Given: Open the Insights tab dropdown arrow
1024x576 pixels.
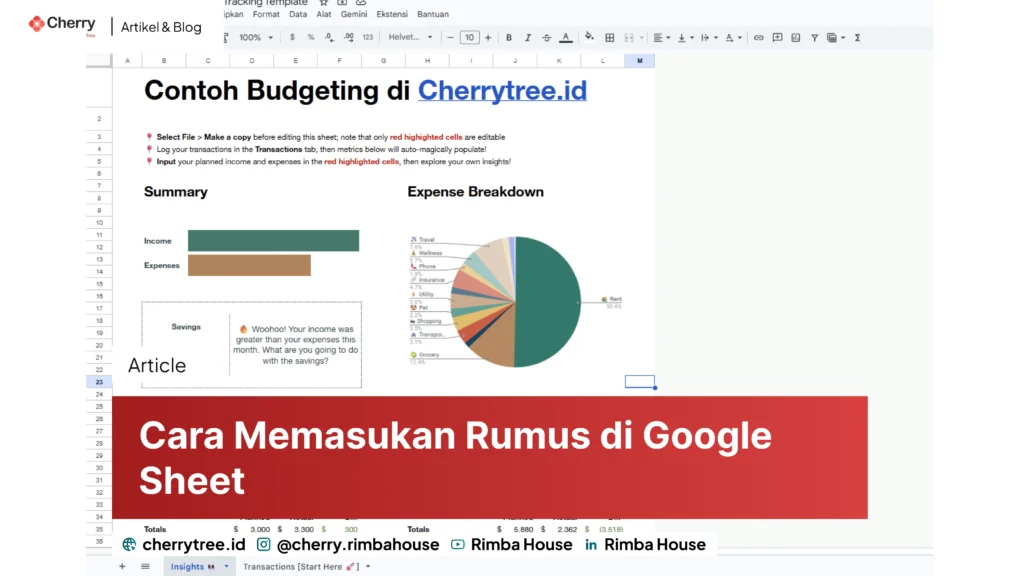Looking at the screenshot, I should pyautogui.click(x=227, y=566).
